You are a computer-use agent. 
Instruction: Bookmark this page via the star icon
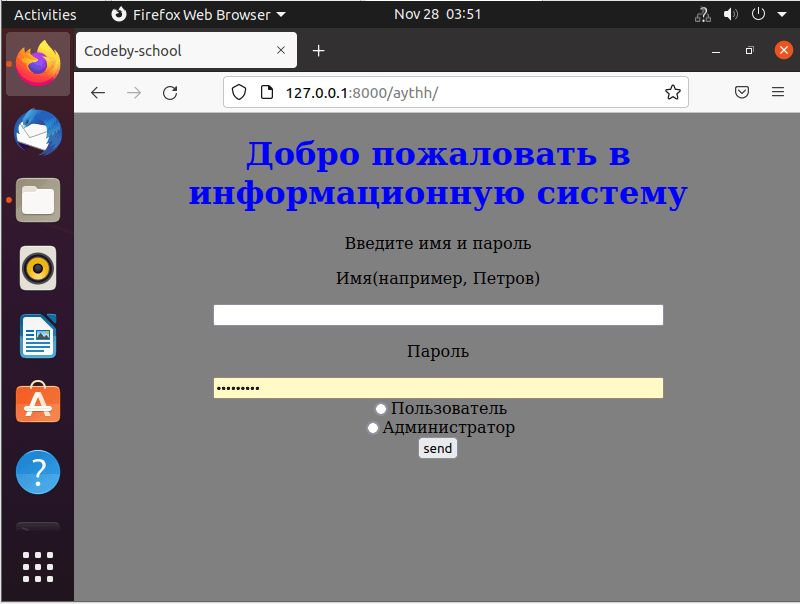(673, 91)
